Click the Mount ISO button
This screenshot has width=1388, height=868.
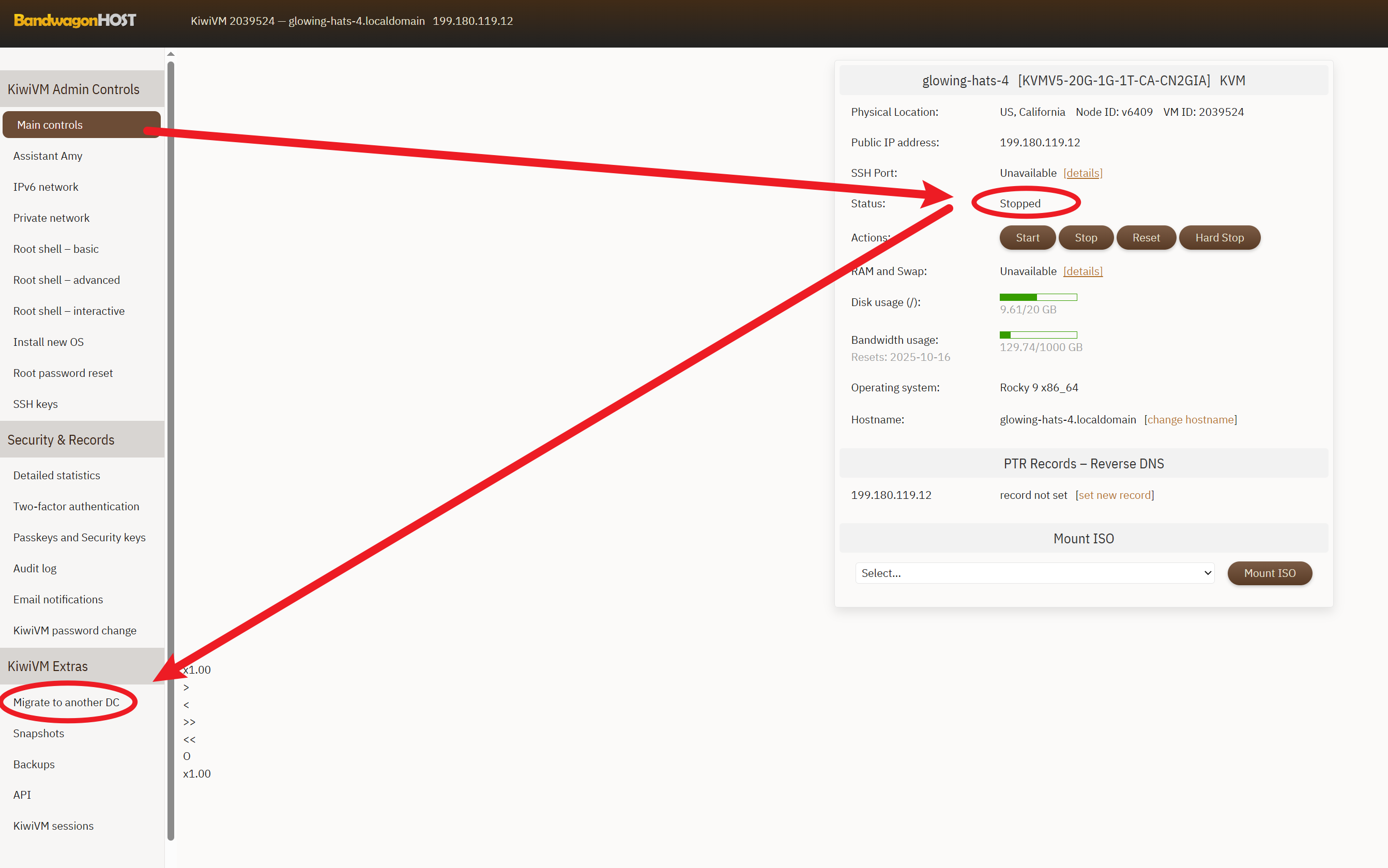[x=1269, y=572]
